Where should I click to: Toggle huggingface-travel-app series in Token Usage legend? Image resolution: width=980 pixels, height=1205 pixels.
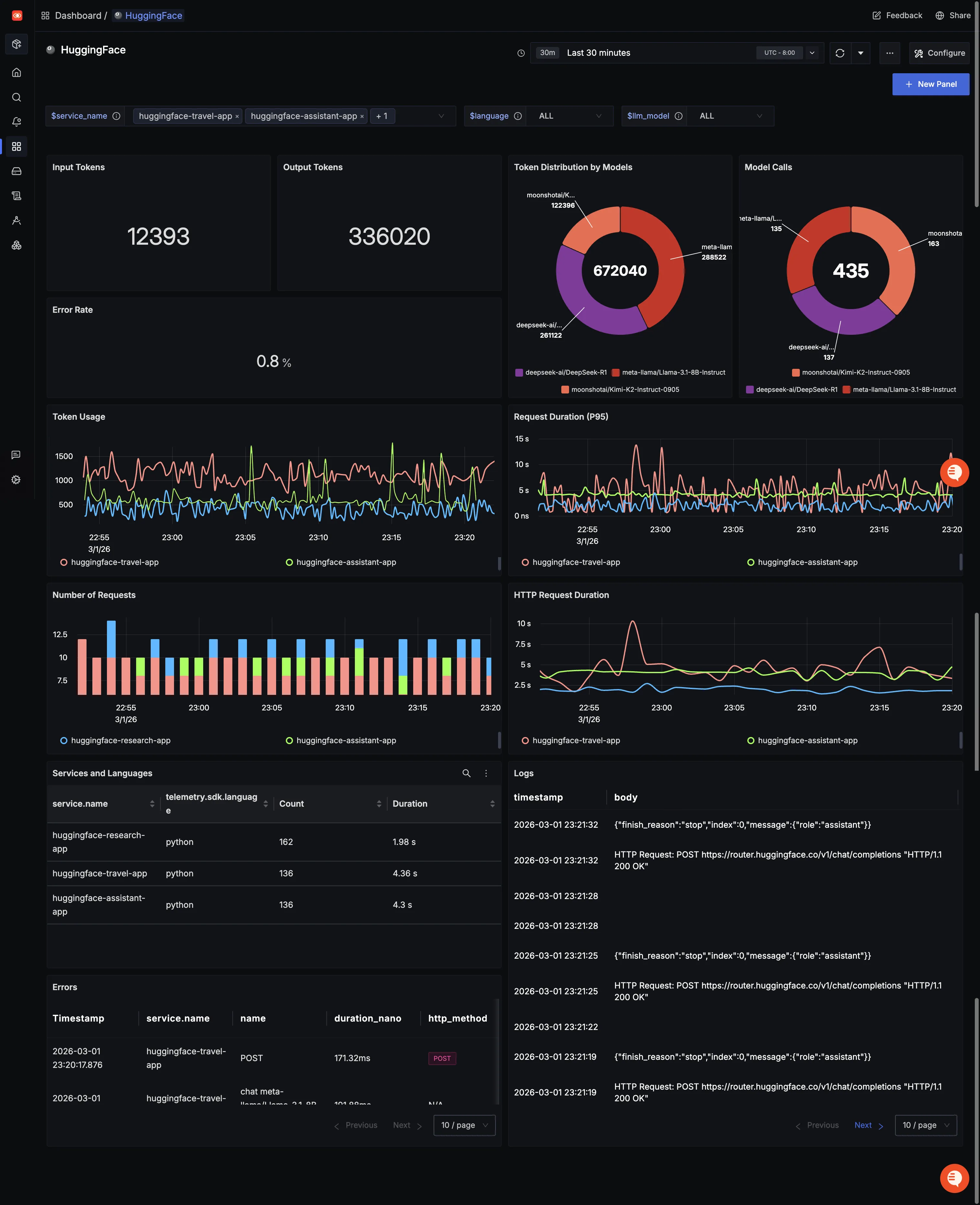point(110,562)
